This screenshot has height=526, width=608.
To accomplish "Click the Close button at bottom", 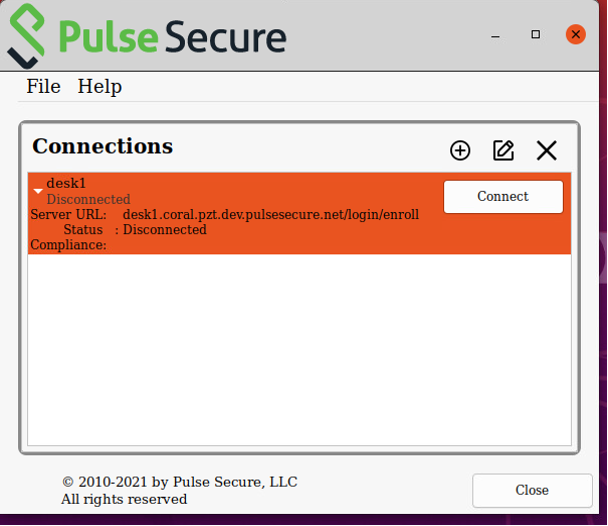I will (532, 490).
